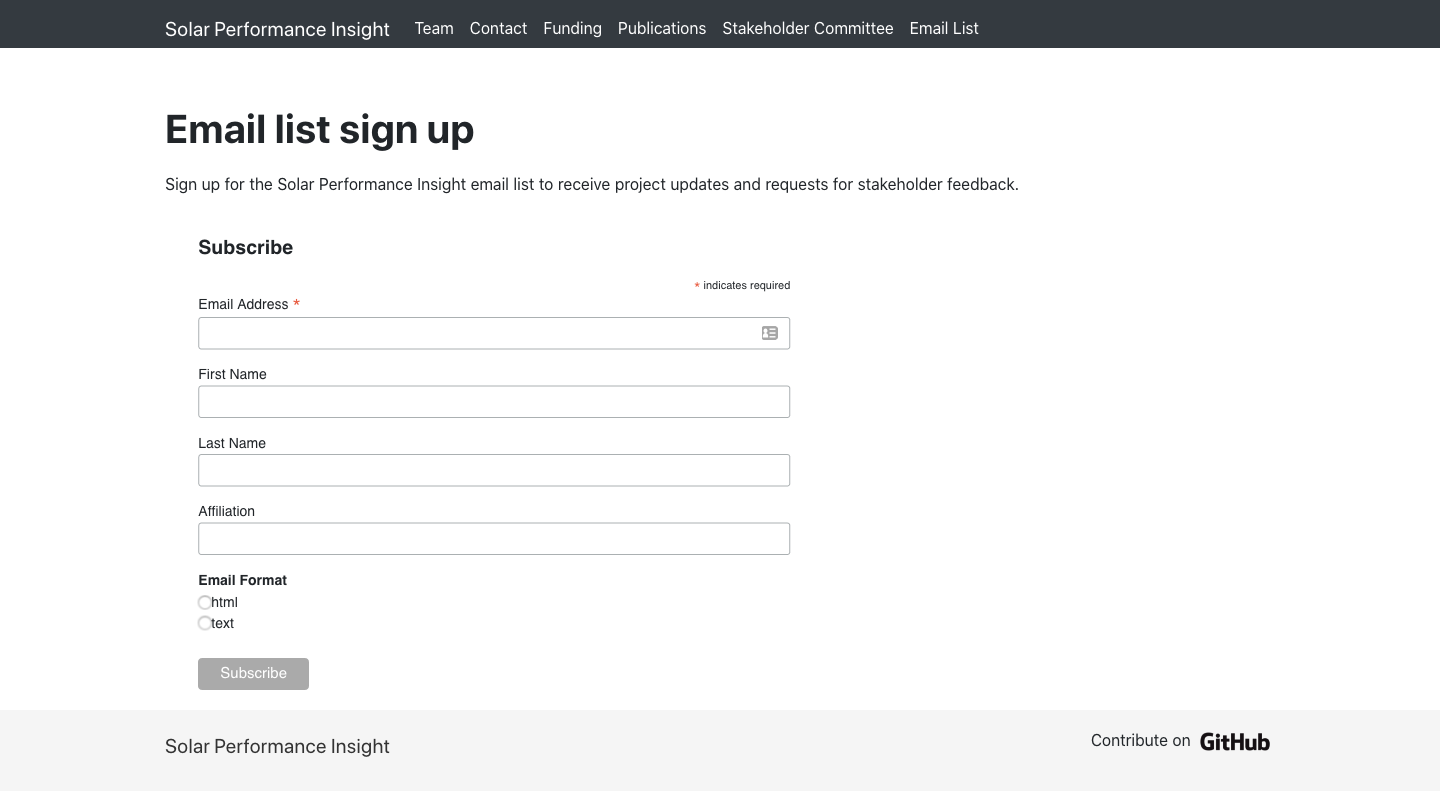Viewport: 1440px width, 791px height.
Task: Click the contact card autofill icon in Email Address field
Action: (770, 333)
